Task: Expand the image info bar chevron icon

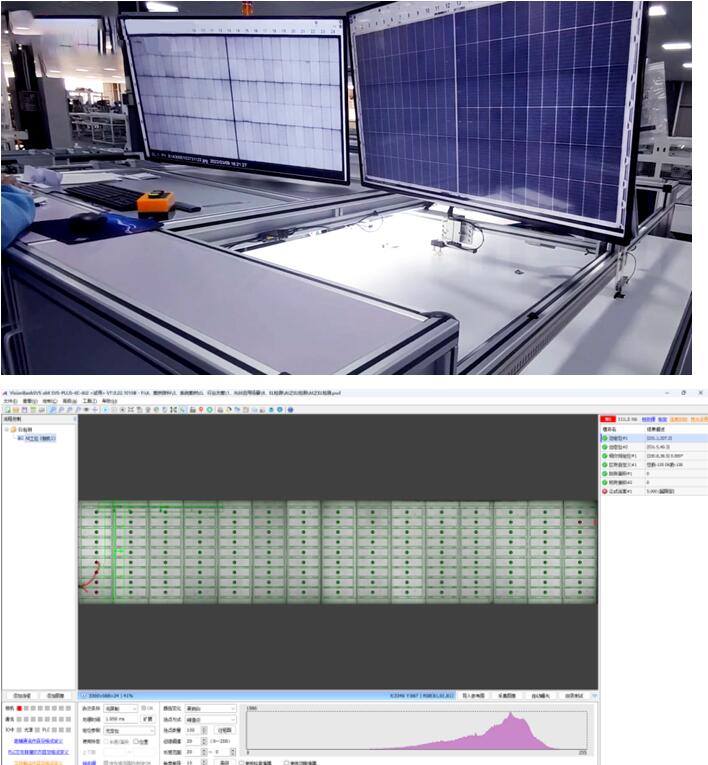Action: click(x=82, y=695)
